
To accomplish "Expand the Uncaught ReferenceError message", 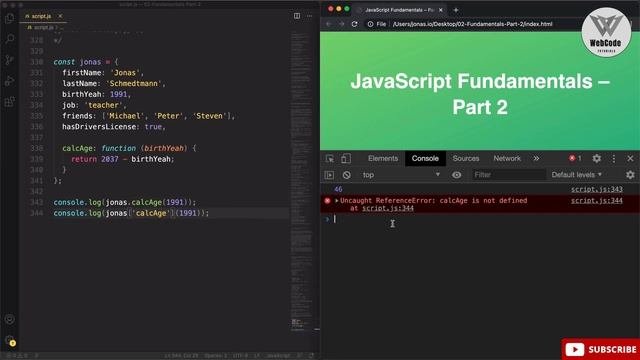I will point(337,200).
